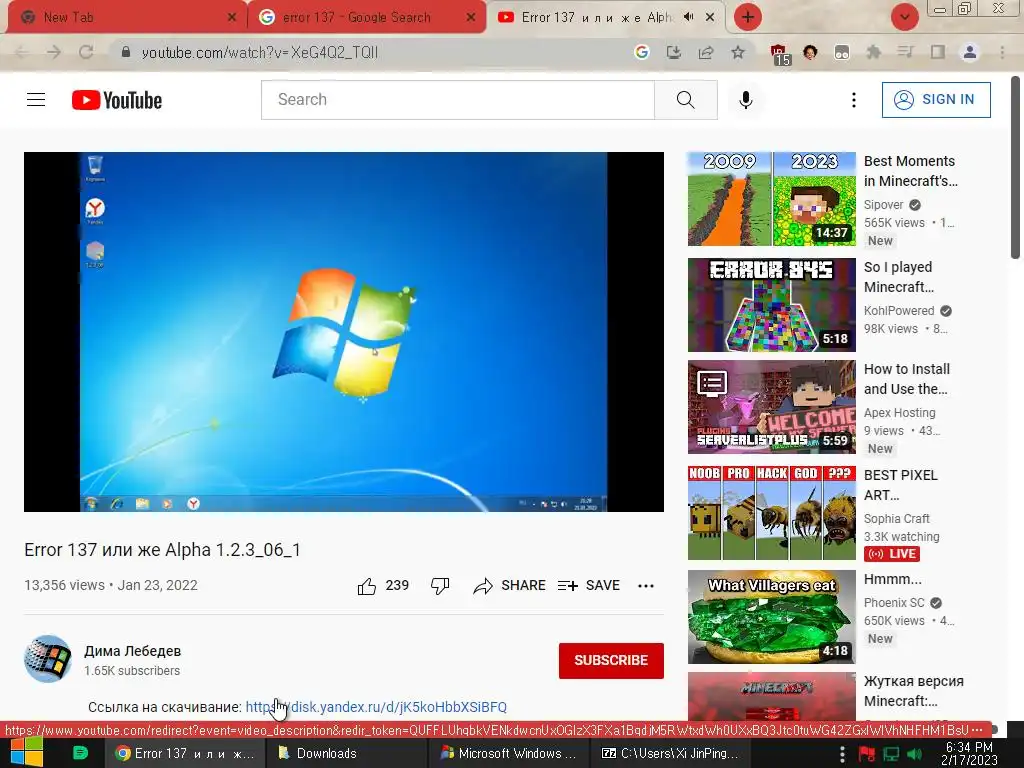Click the address bar URL
The height and width of the screenshot is (768, 1024).
click(259, 53)
